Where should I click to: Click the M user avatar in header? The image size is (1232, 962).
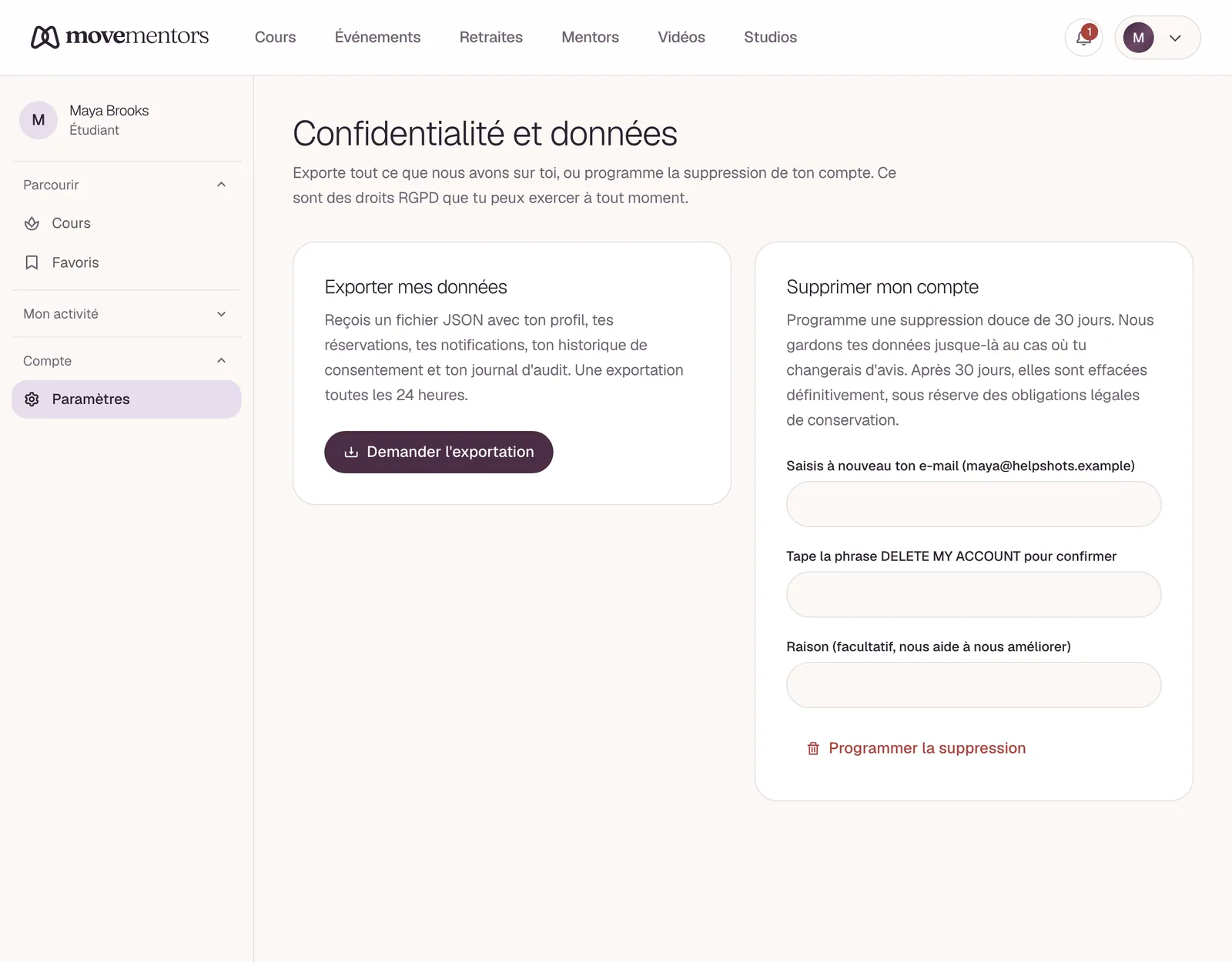[1138, 38]
